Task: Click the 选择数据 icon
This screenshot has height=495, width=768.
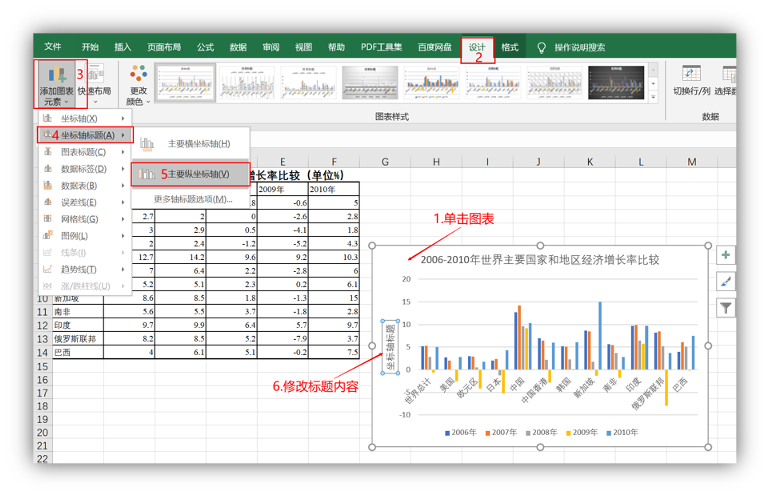Action: point(729,74)
